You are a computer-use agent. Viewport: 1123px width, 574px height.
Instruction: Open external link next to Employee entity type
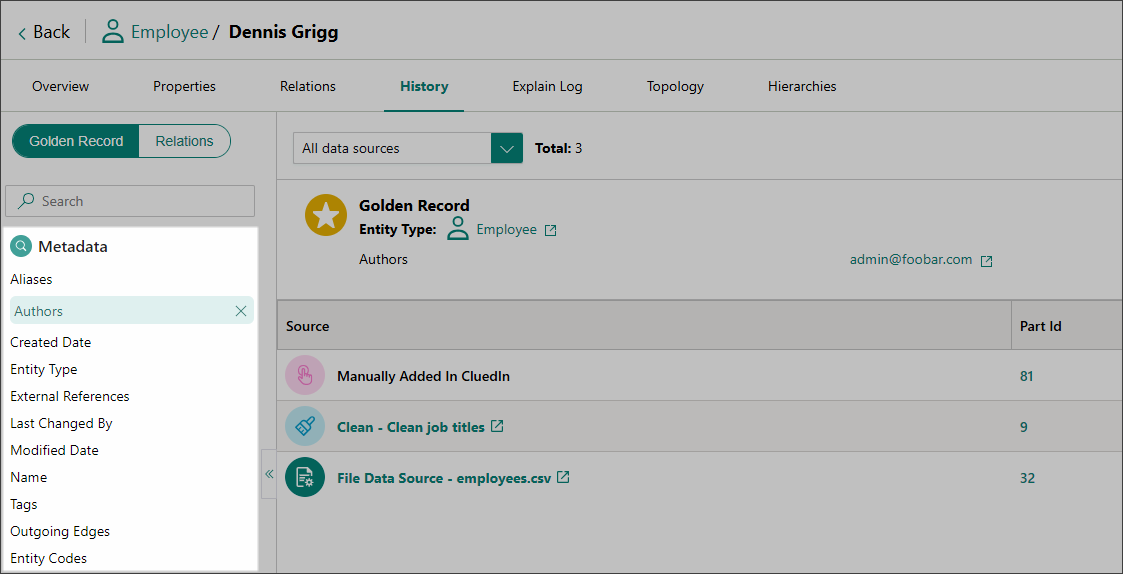coord(550,230)
